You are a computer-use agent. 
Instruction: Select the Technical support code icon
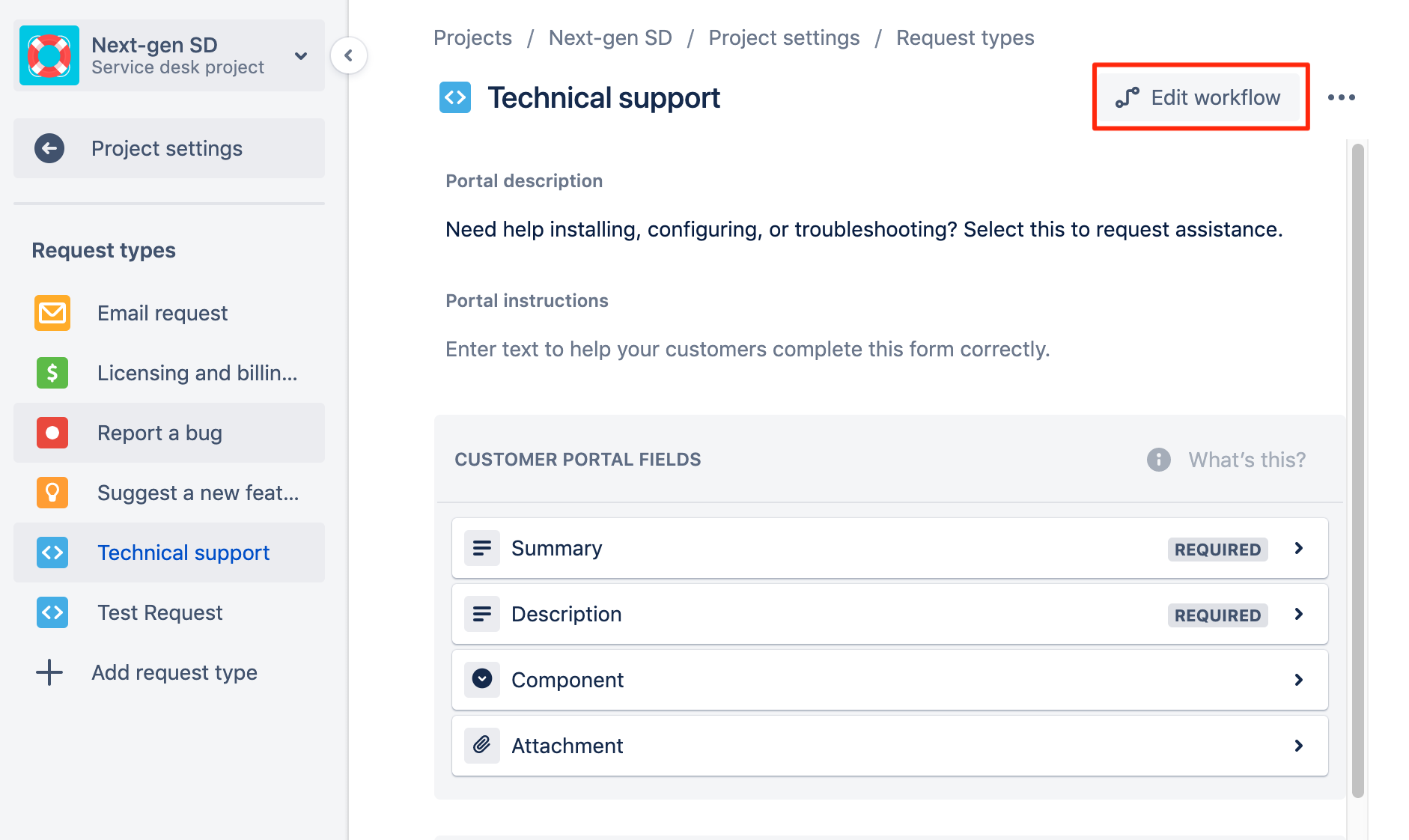(x=52, y=553)
